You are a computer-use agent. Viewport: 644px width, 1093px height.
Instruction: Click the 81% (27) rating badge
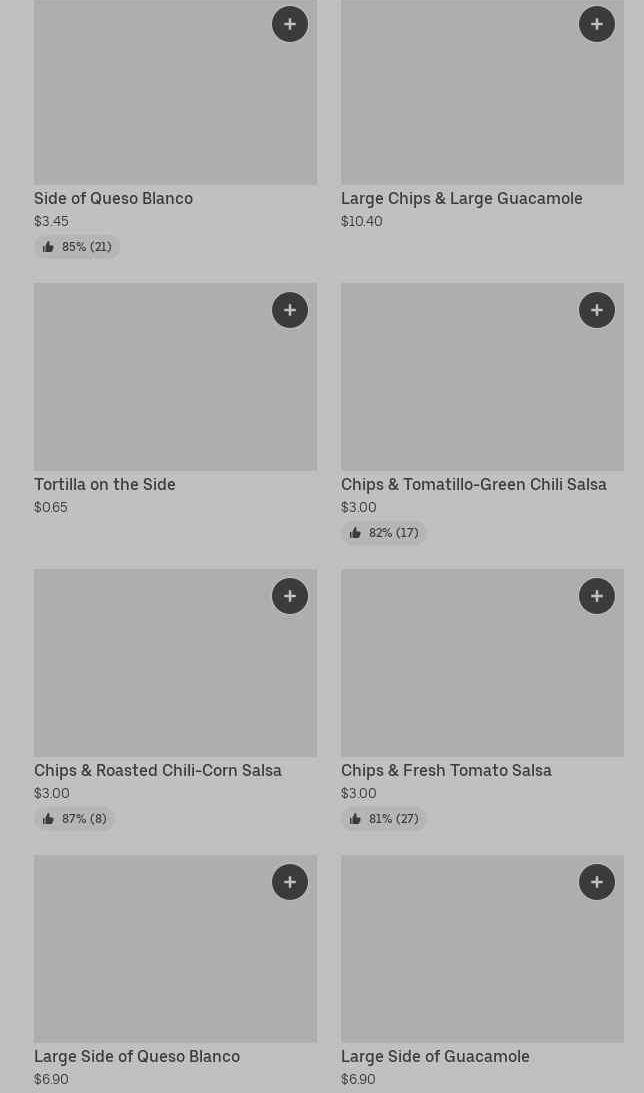(x=384, y=819)
